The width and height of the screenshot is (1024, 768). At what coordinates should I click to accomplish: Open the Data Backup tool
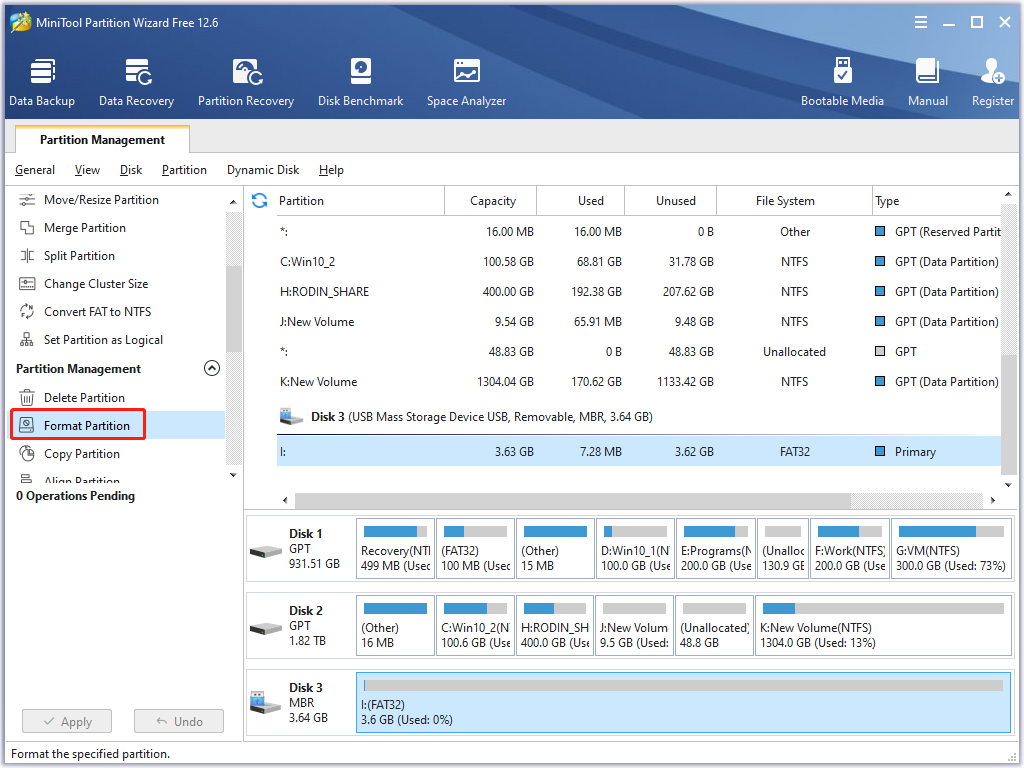click(x=42, y=82)
